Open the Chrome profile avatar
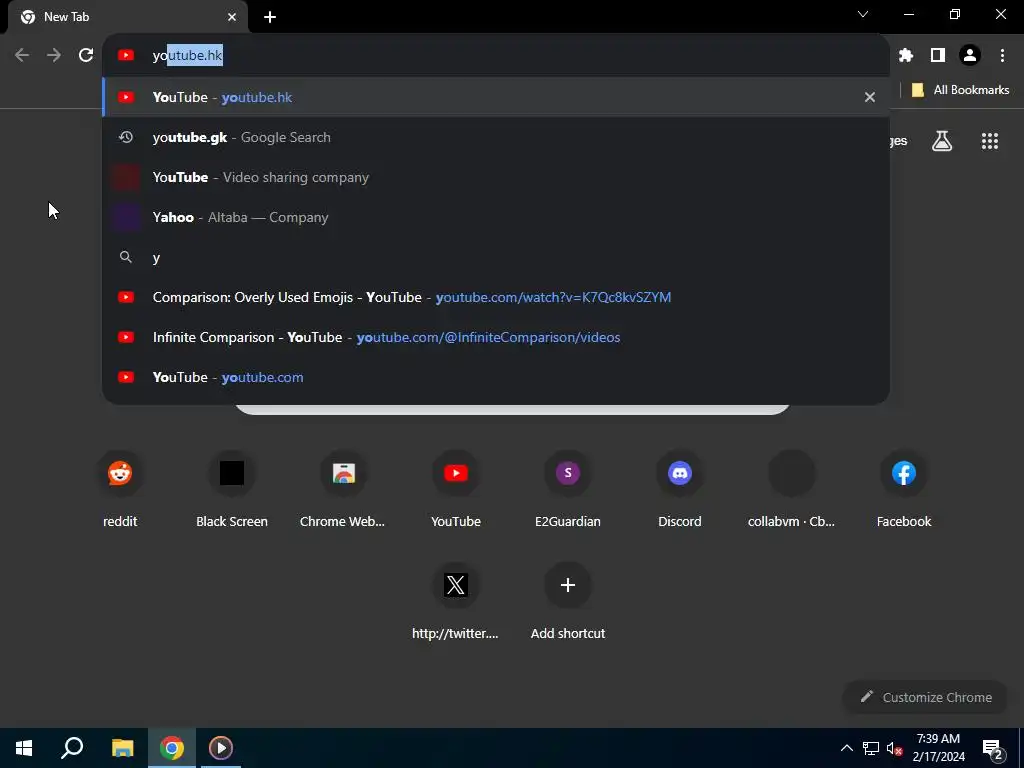Screen dimensions: 1024x768 [970, 56]
